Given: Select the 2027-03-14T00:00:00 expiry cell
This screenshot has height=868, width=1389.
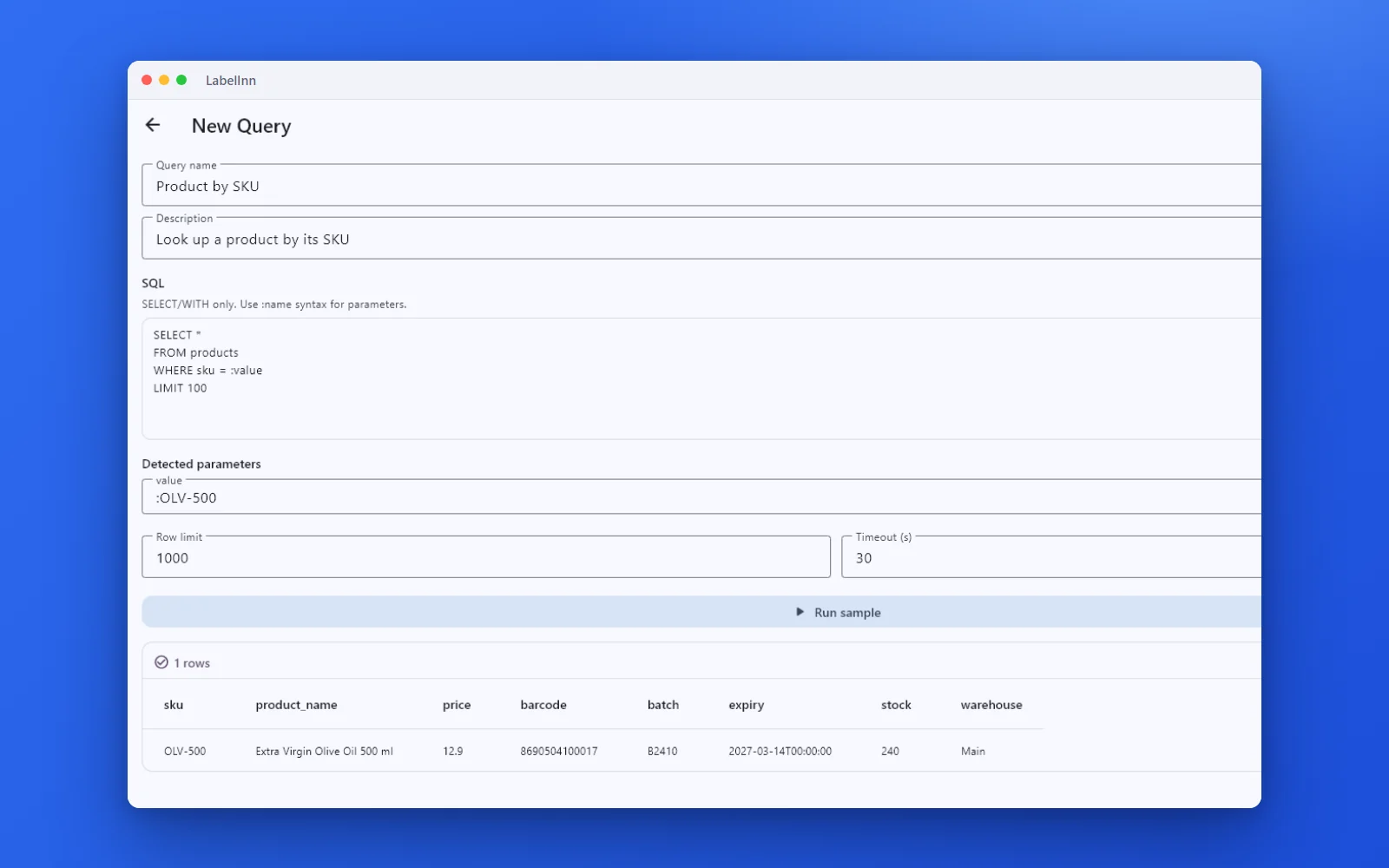Looking at the screenshot, I should click(780, 751).
